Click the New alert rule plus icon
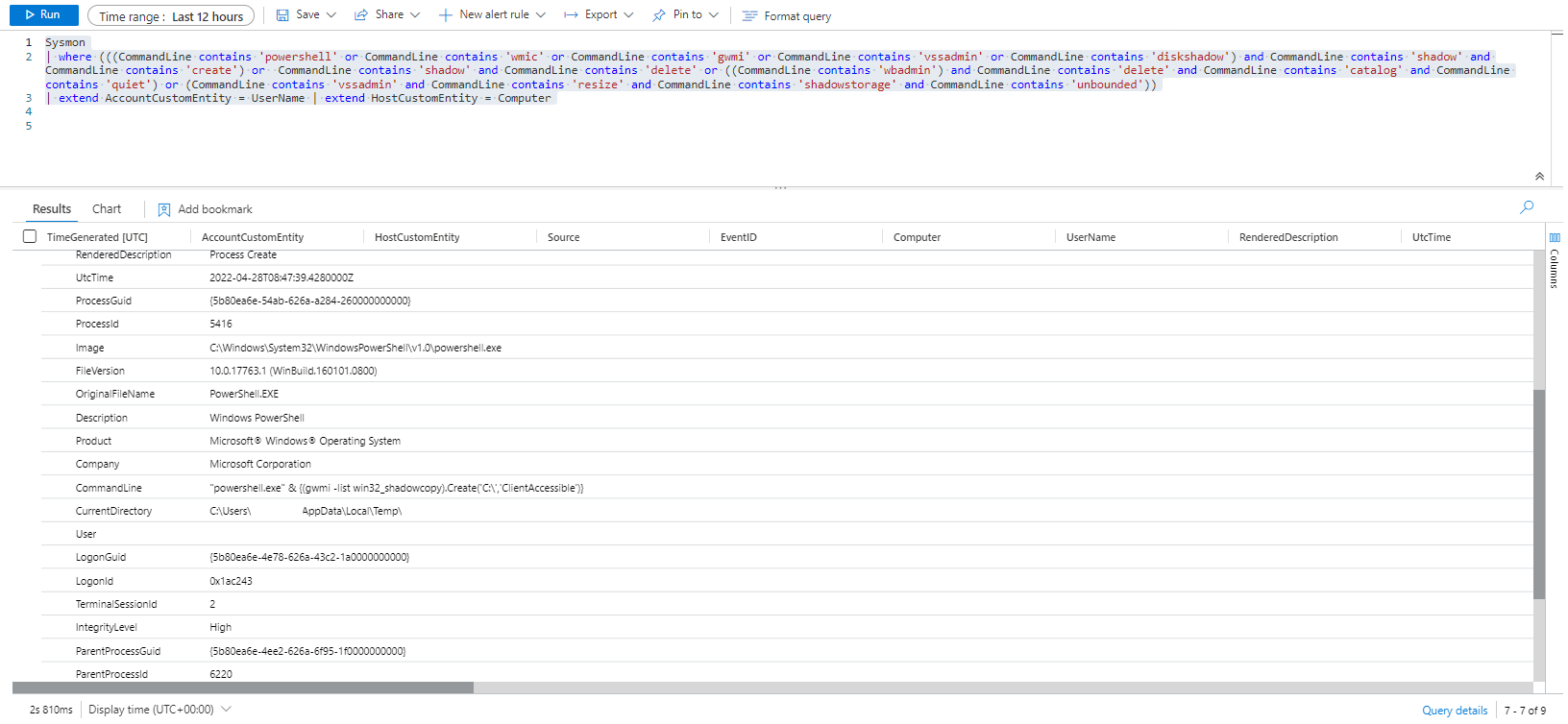The height and width of the screenshot is (724, 1568). click(x=446, y=15)
